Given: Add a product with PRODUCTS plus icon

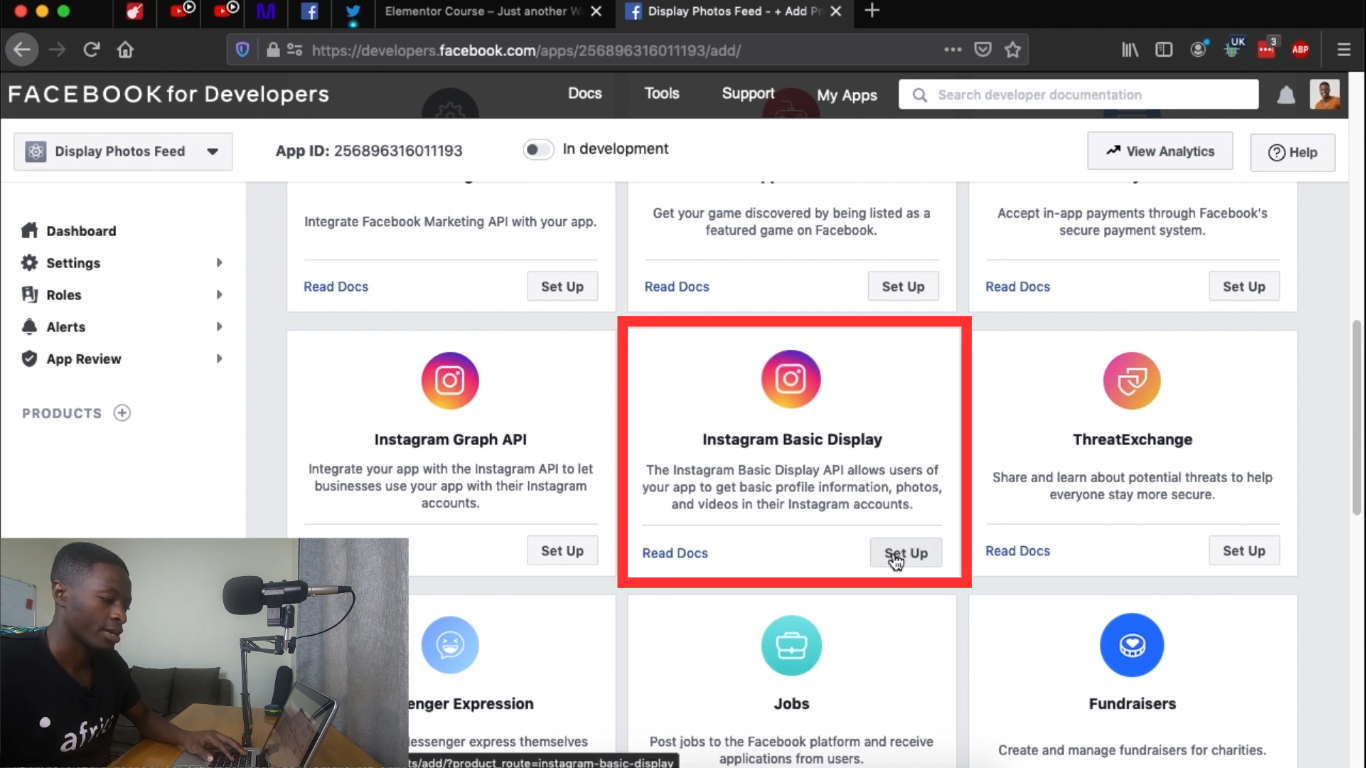Looking at the screenshot, I should click(x=122, y=413).
